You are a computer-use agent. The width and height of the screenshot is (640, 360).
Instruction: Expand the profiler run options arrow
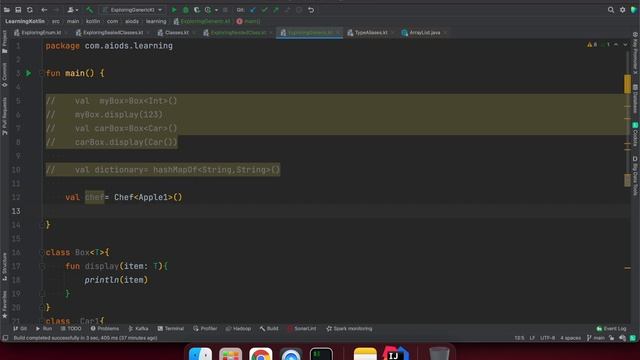(216, 10)
